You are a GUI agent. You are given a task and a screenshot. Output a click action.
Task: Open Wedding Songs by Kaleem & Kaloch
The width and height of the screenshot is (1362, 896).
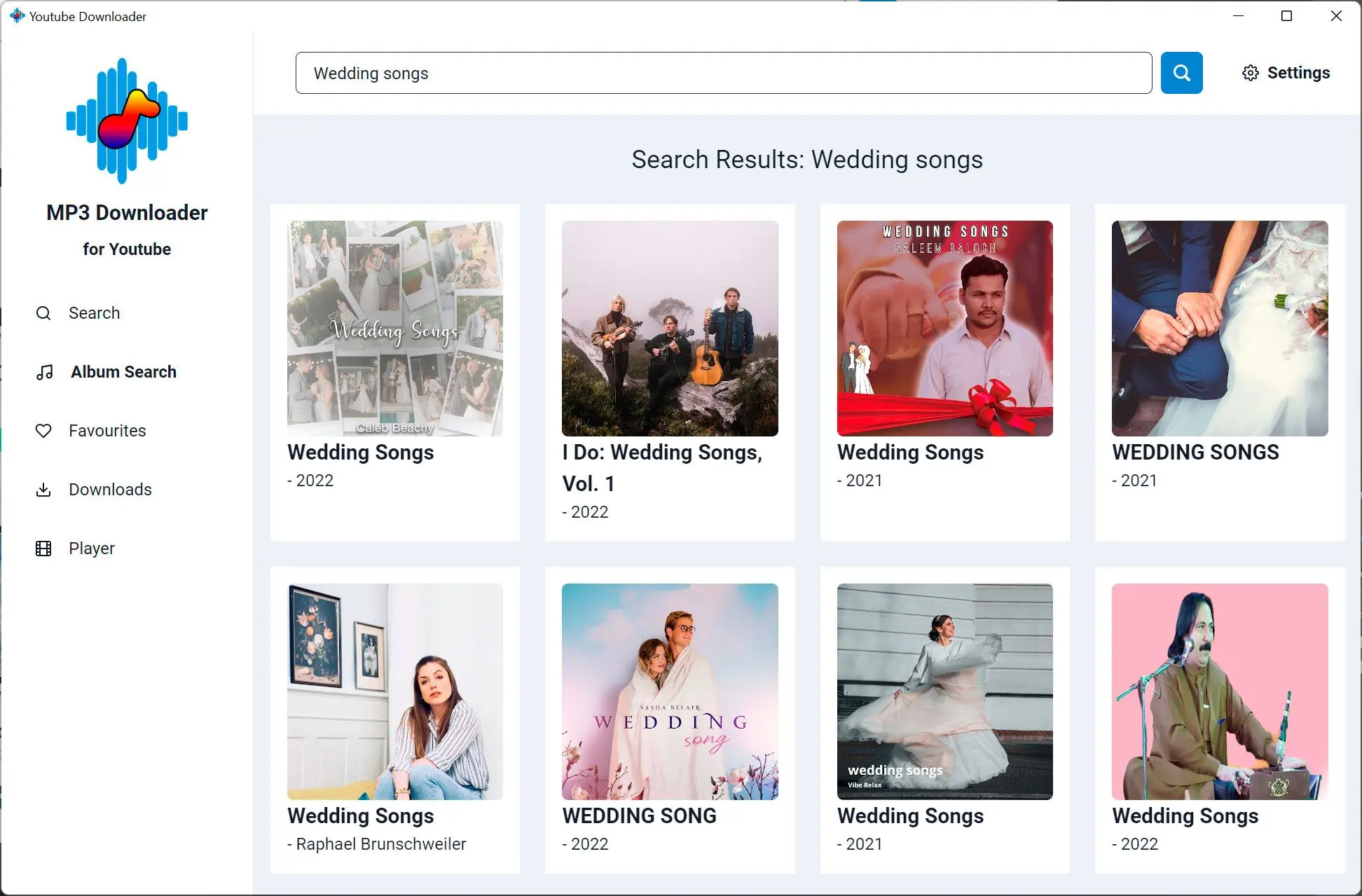click(944, 328)
